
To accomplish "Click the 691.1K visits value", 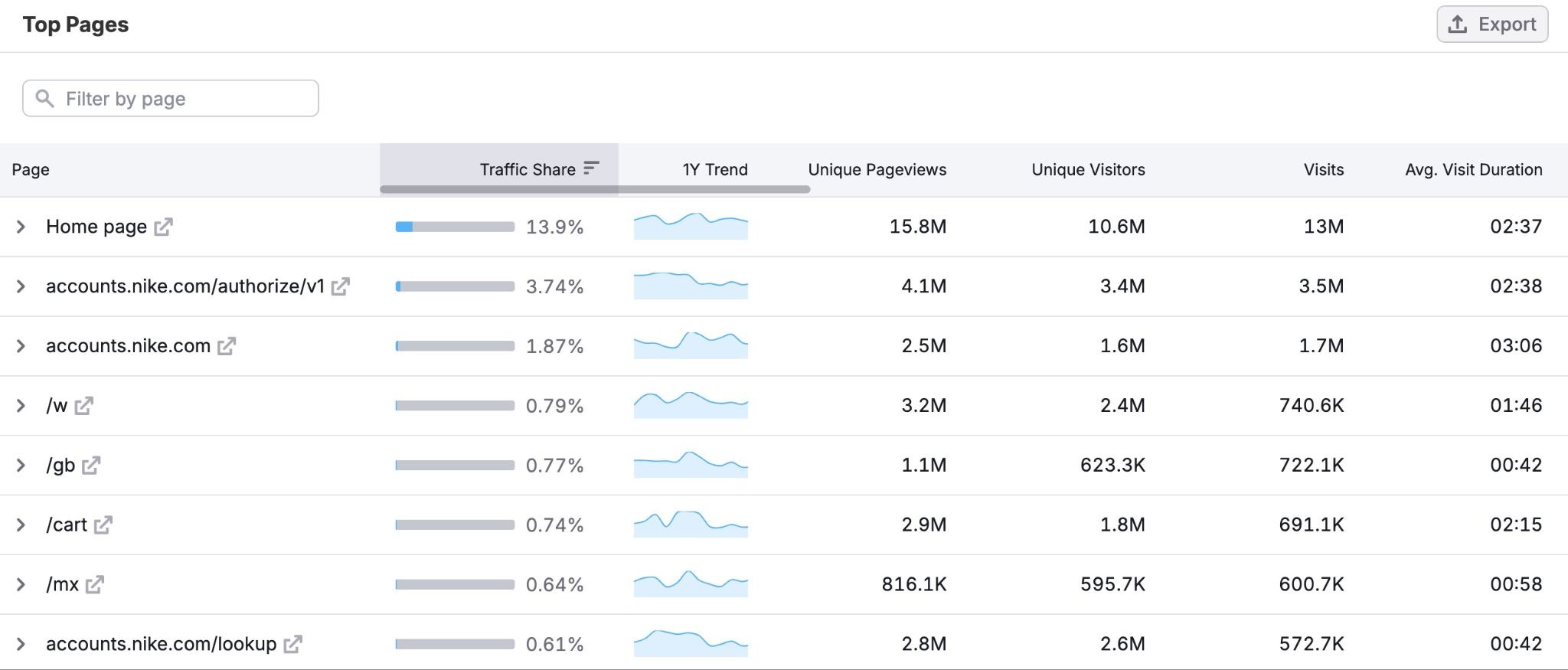I will click(x=1312, y=525).
